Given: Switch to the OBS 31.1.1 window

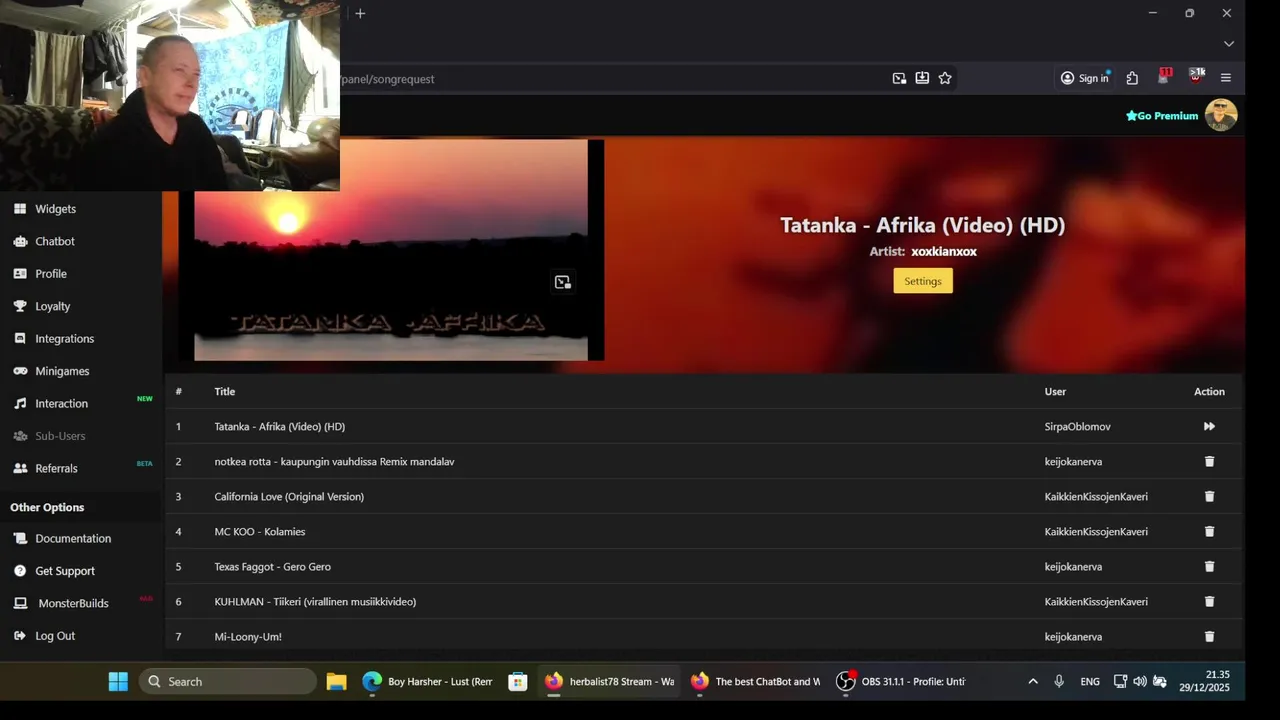Looking at the screenshot, I should point(902,681).
